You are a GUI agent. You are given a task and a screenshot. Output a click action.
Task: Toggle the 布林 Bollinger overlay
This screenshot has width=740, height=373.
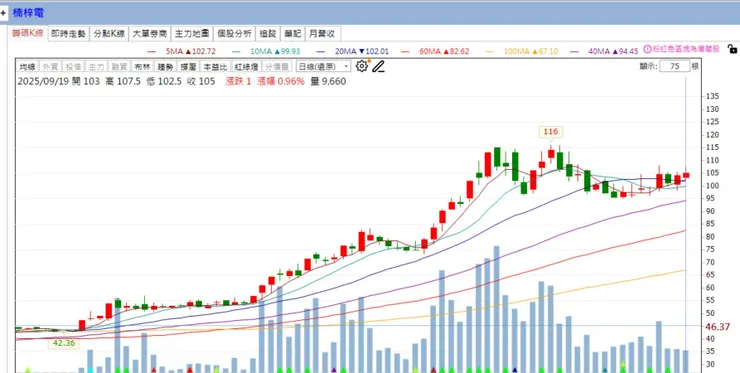point(142,67)
